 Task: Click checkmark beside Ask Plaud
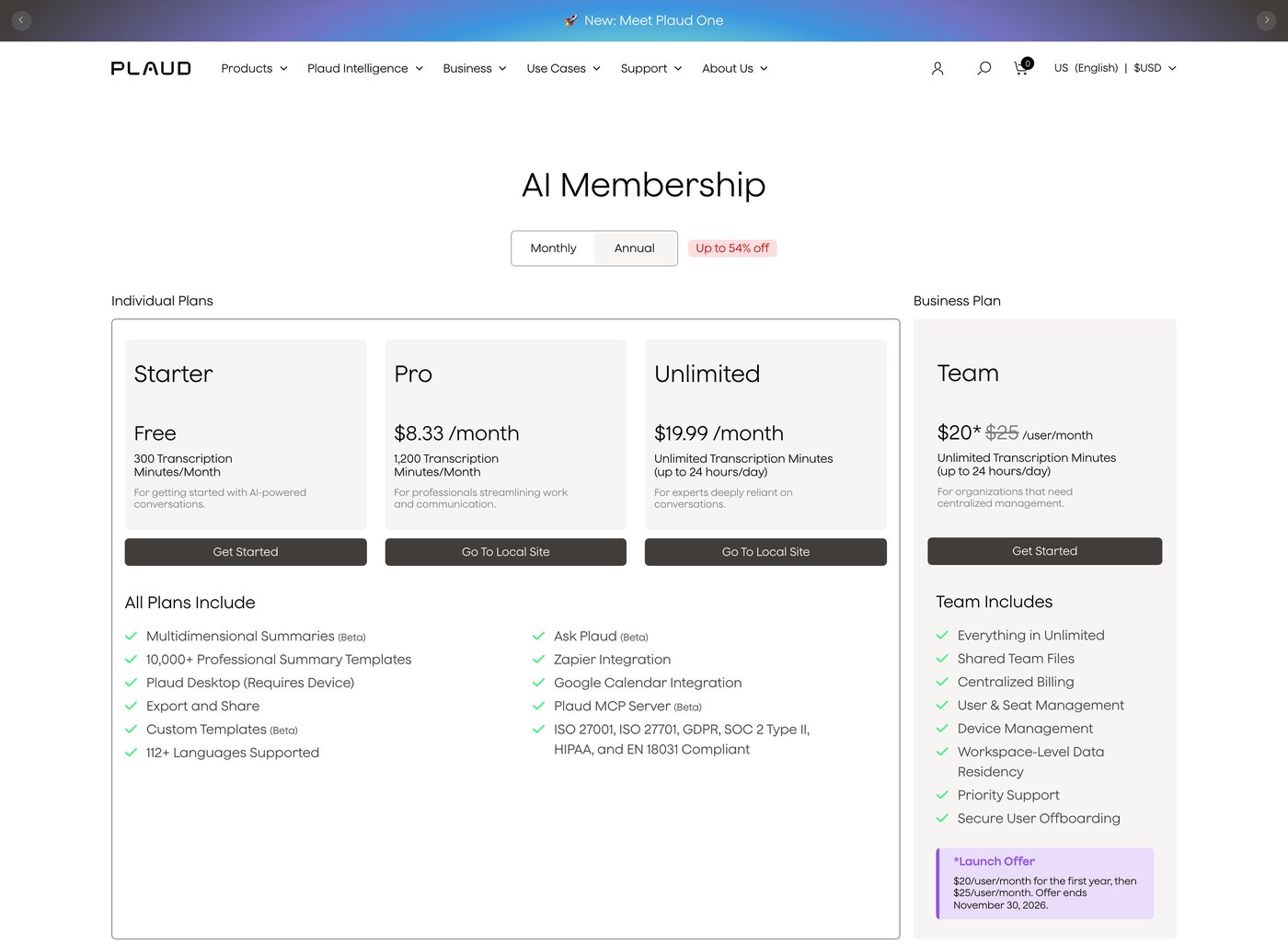click(x=538, y=636)
